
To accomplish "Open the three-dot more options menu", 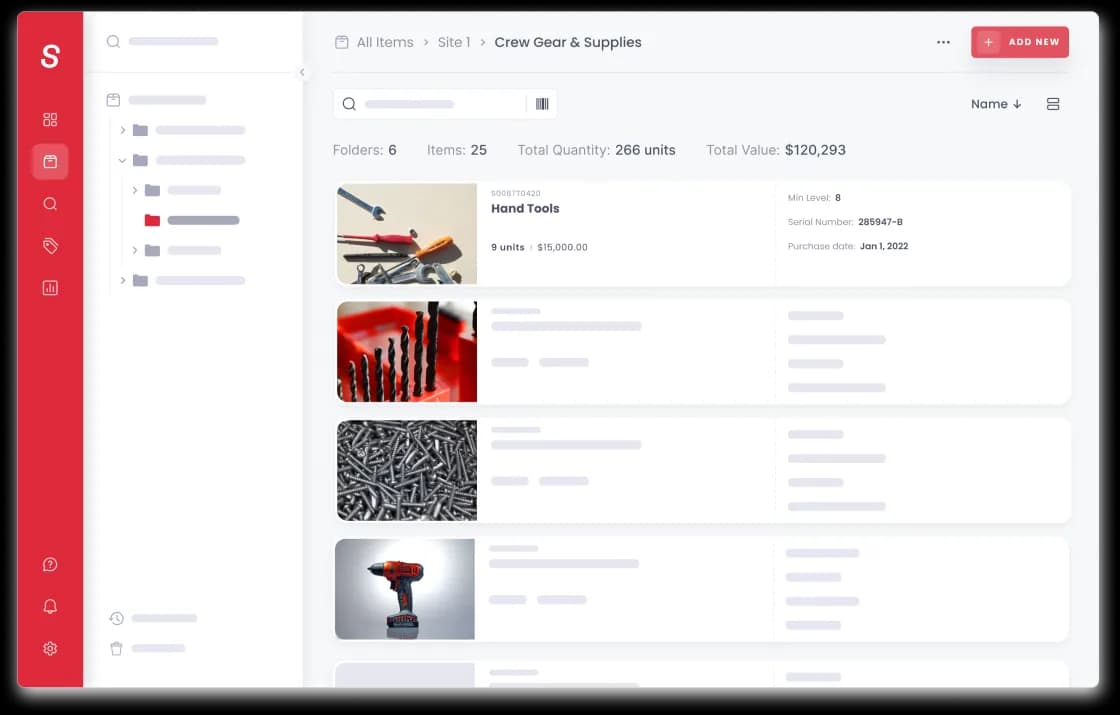I will (x=944, y=42).
